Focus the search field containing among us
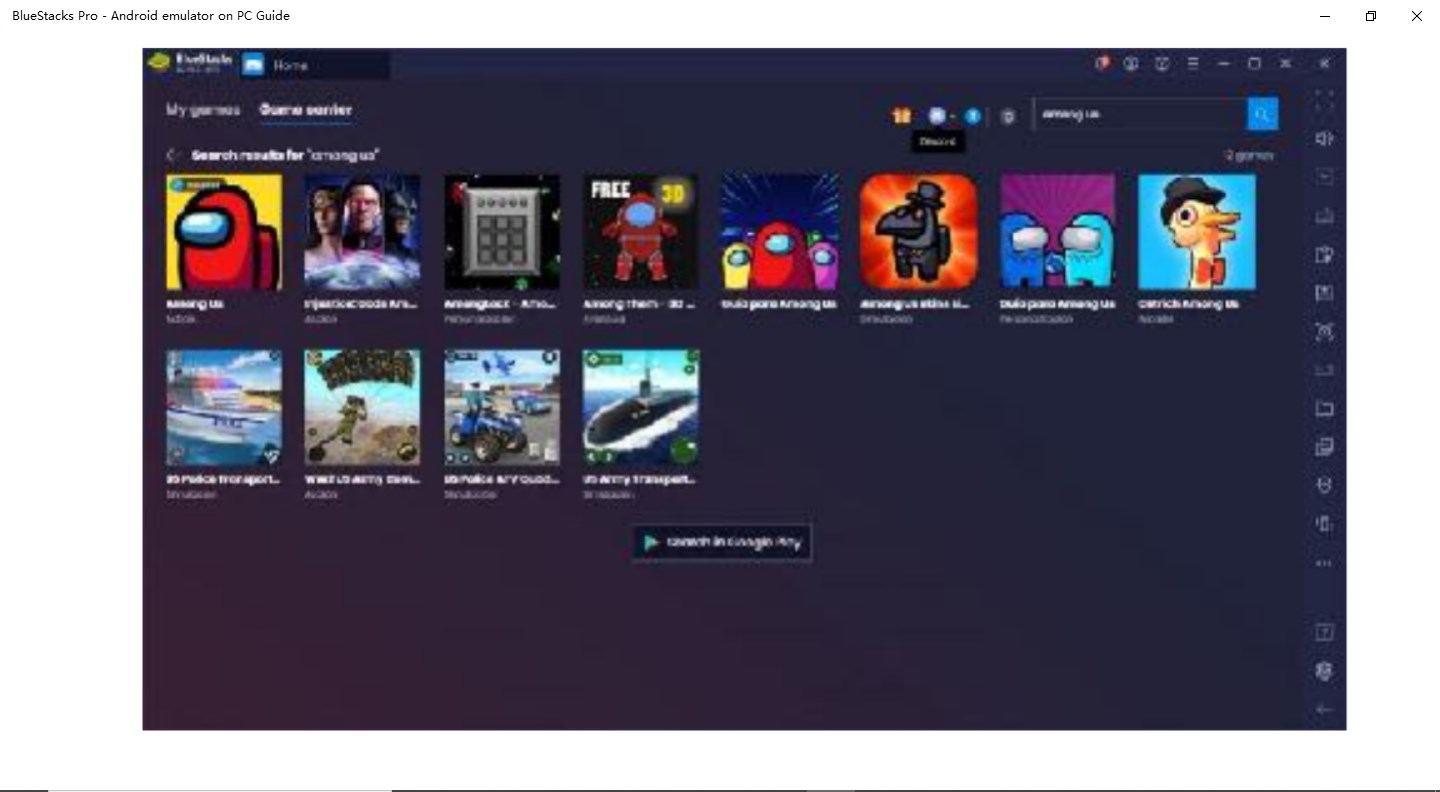Viewport: 1440px width, 792px height. (1140, 114)
